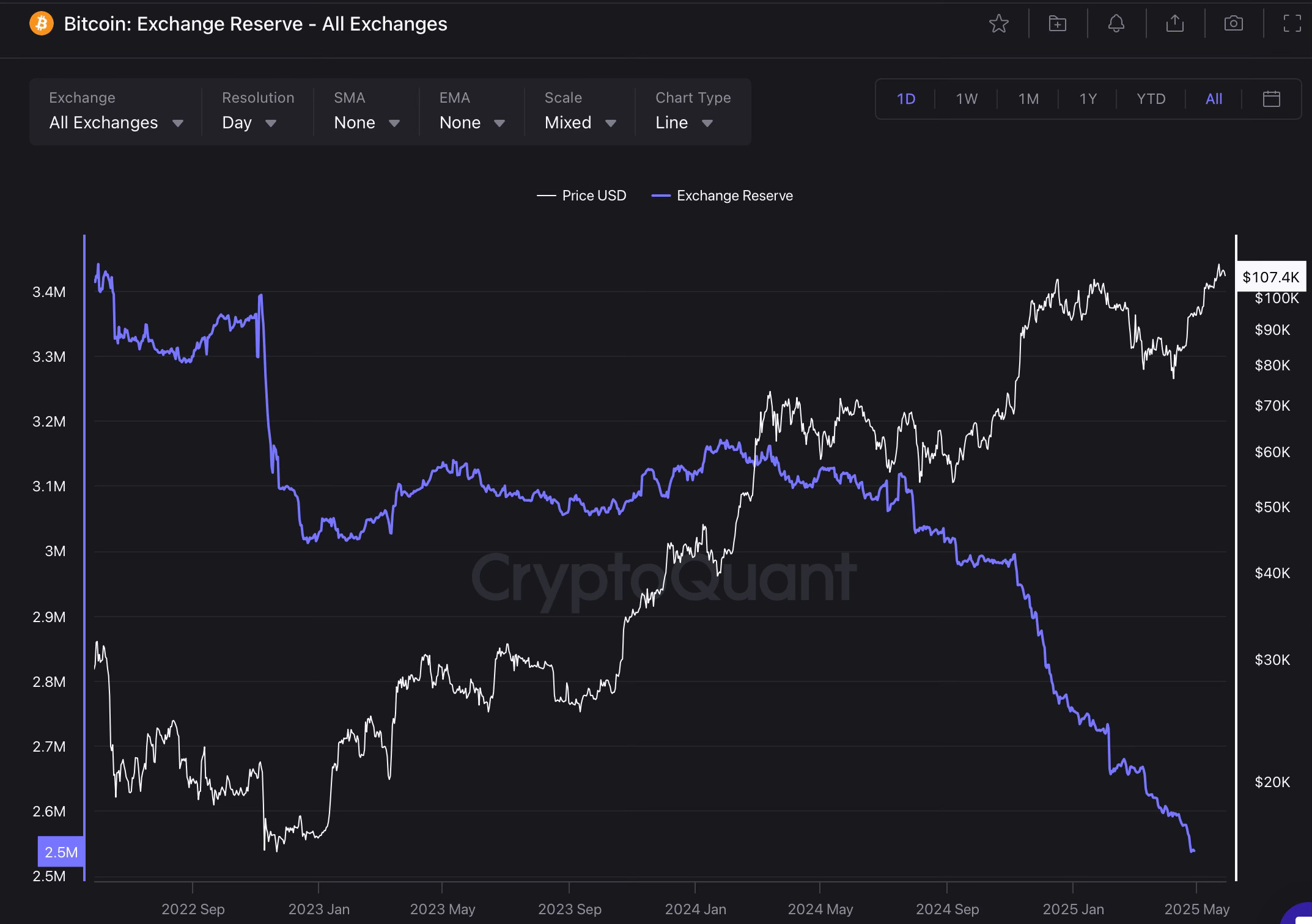Click the orange Bitcoin logo icon

coord(42,24)
